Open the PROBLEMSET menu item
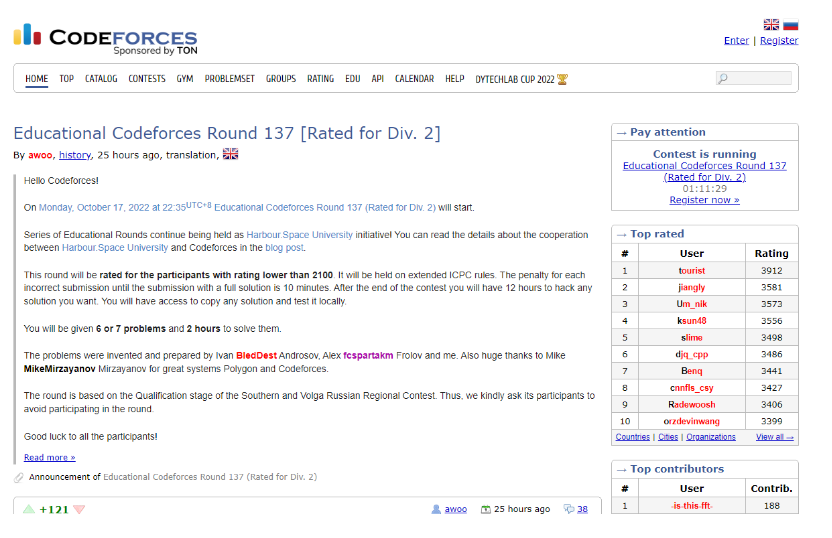 click(x=230, y=79)
